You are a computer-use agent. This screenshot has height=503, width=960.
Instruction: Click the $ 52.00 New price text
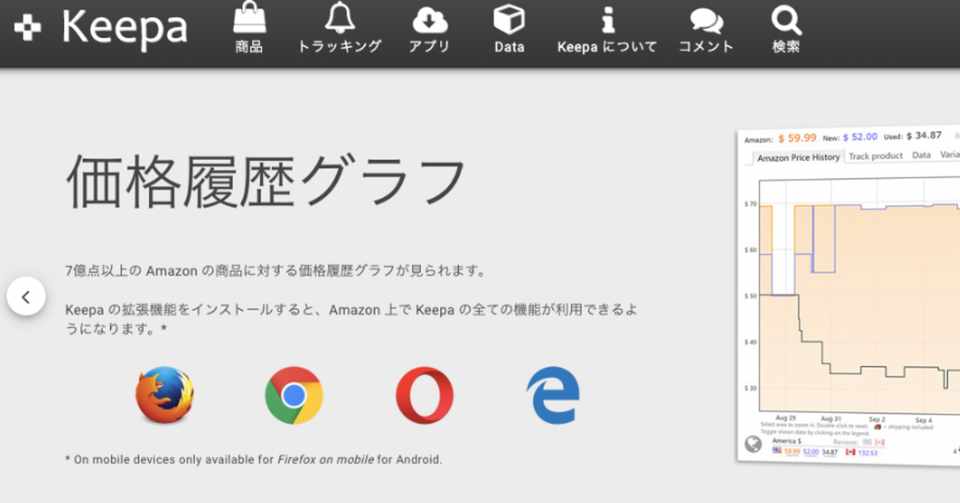pyautogui.click(x=860, y=137)
